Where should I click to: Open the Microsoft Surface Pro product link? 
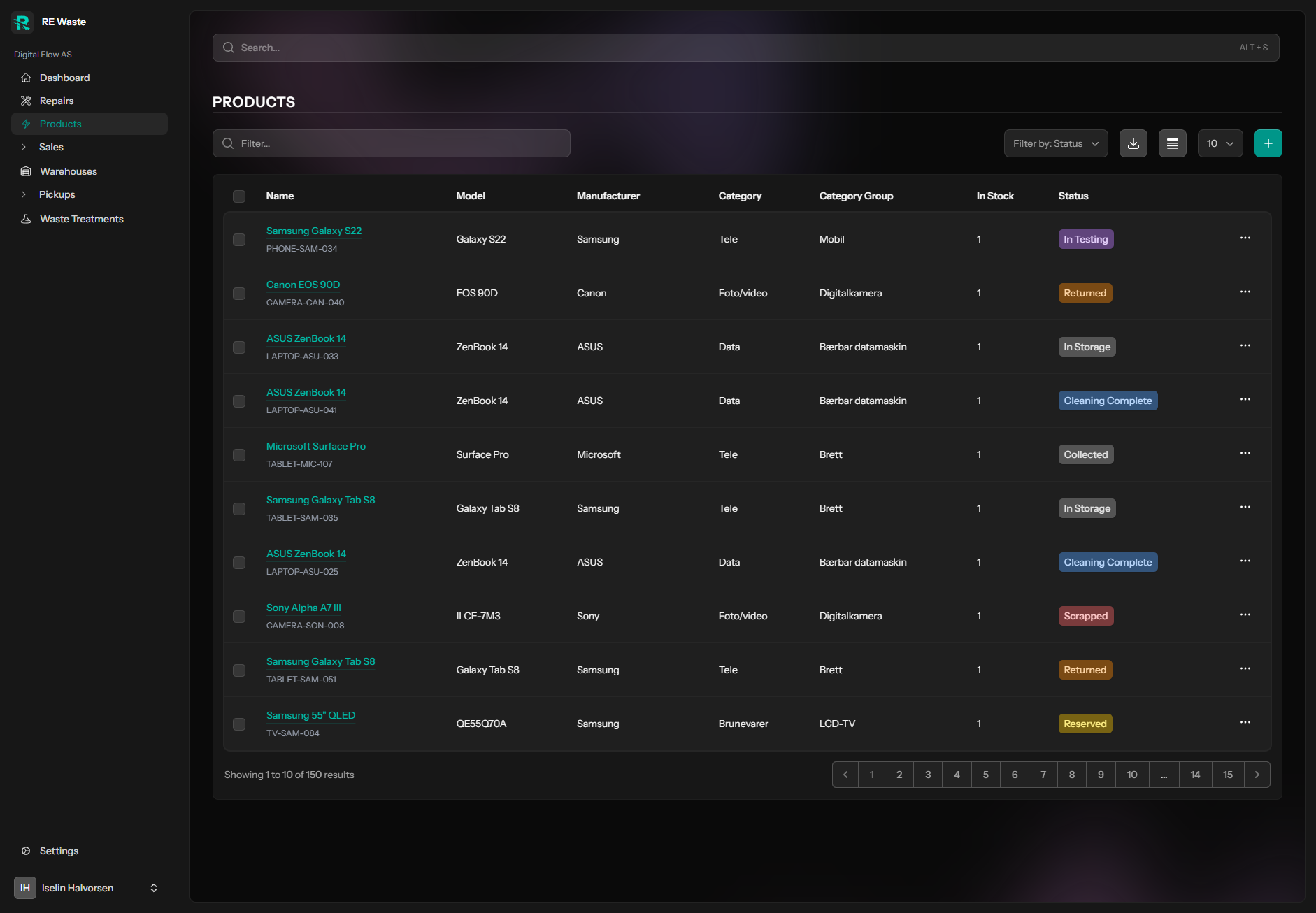click(316, 446)
